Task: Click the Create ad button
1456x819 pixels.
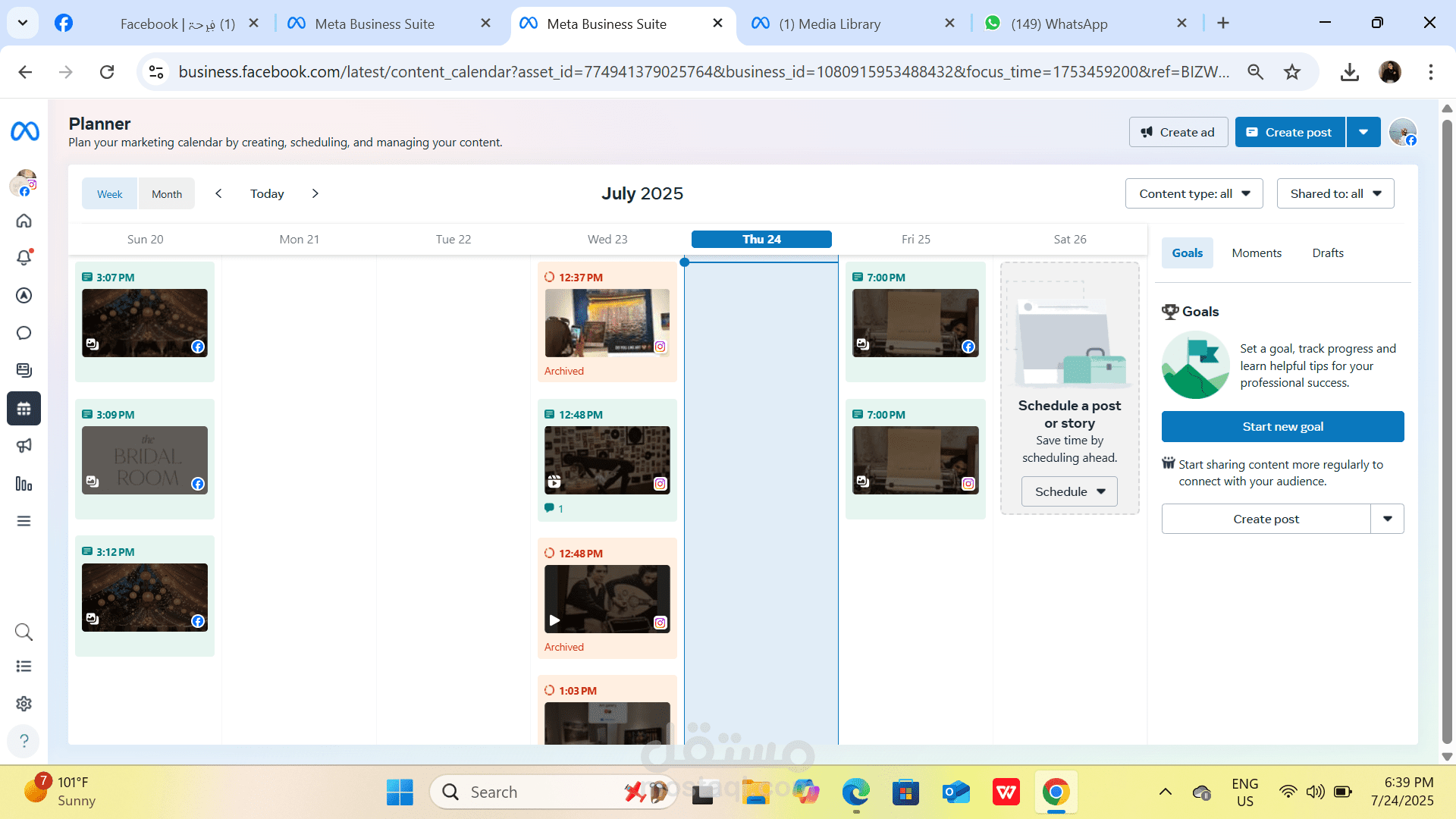Action: [x=1178, y=132]
